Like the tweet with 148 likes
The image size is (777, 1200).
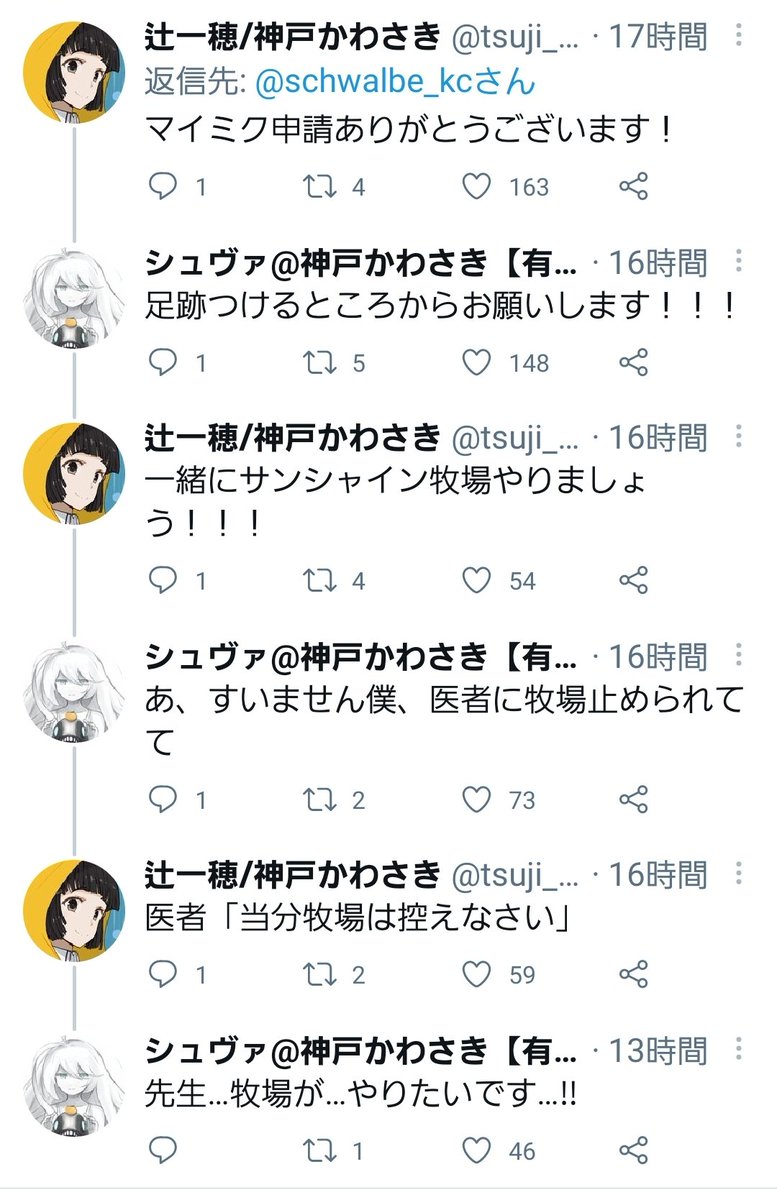point(478,362)
